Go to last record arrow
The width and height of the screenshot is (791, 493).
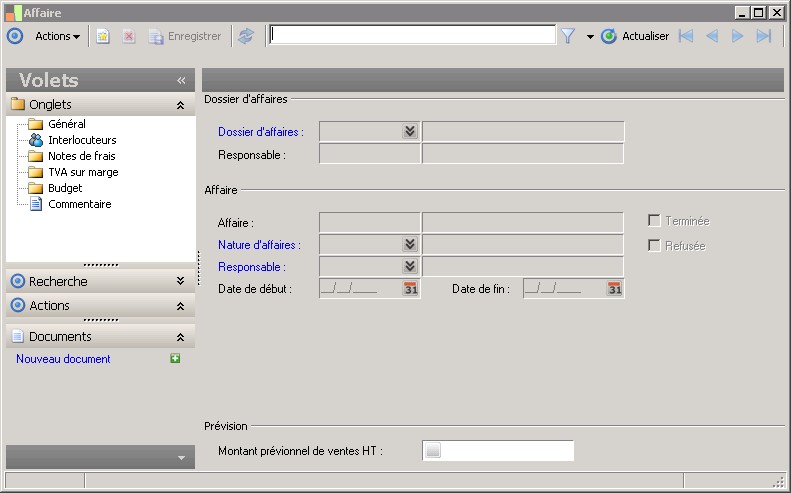[764, 36]
